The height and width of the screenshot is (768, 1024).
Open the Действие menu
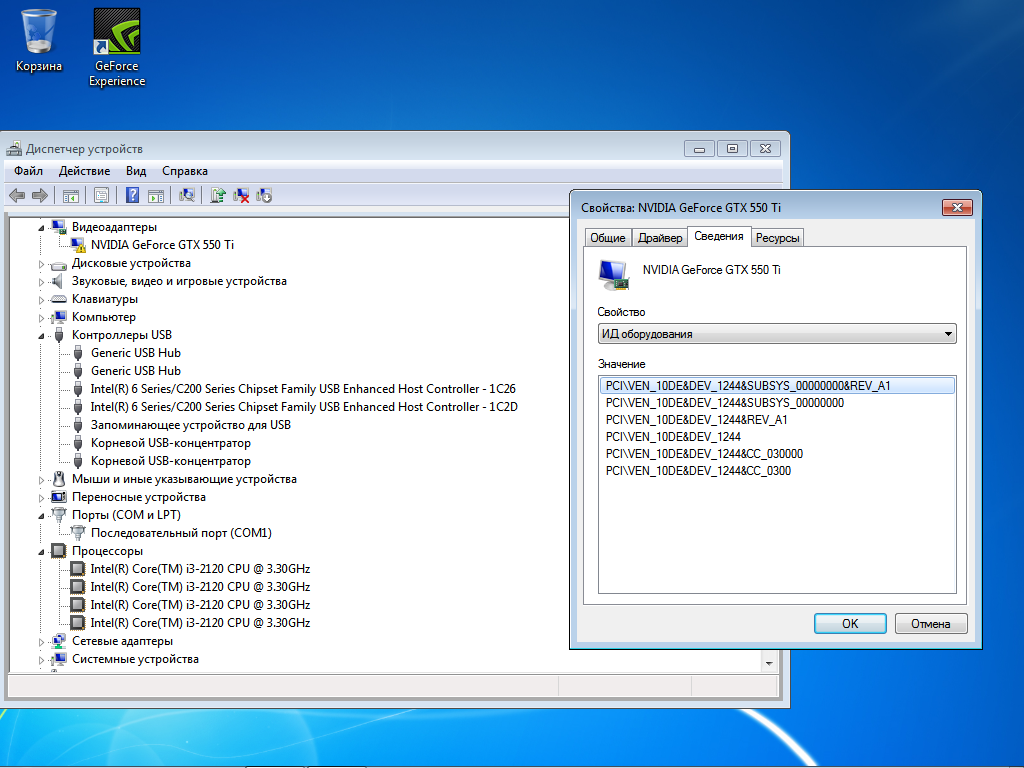point(84,171)
